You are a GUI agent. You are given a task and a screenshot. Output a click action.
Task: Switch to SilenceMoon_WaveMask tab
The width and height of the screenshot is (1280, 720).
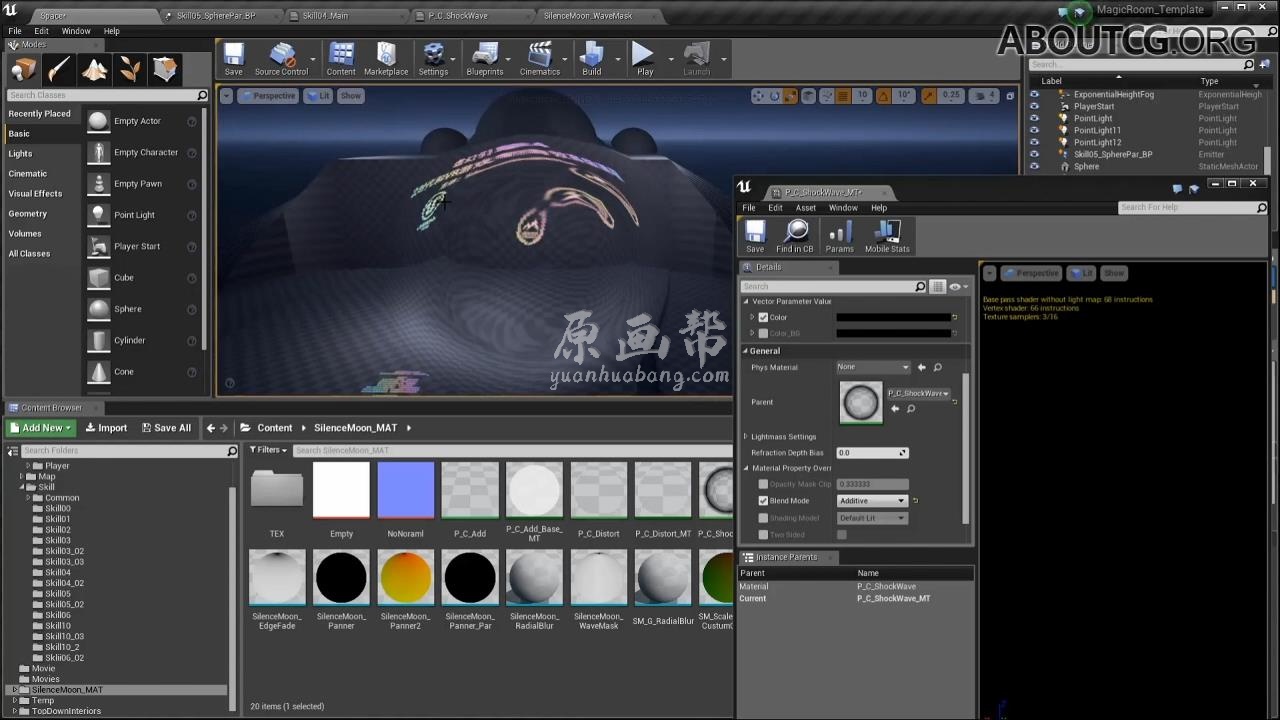[x=594, y=16]
